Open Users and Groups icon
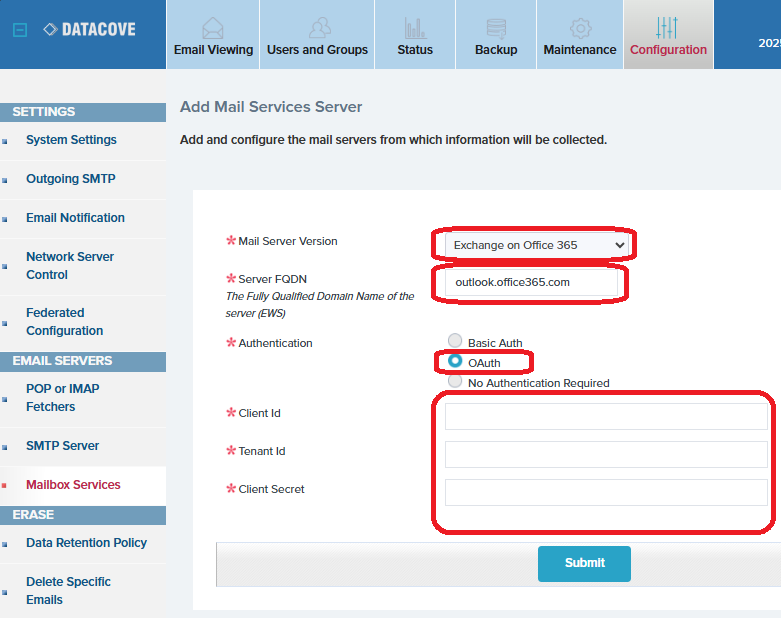This screenshot has width=781, height=618. click(317, 27)
